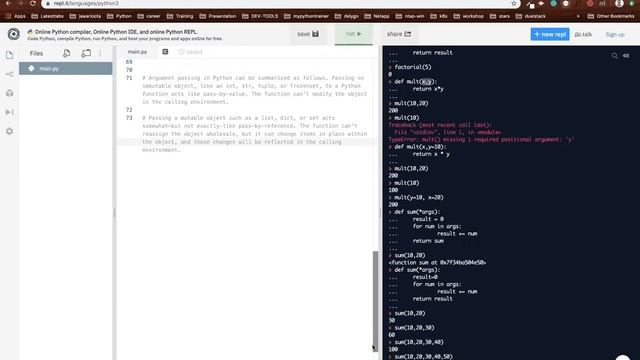Open the dualstack bookmark folder
Image resolution: width=640 pixels, height=360 pixels.
[531, 16]
